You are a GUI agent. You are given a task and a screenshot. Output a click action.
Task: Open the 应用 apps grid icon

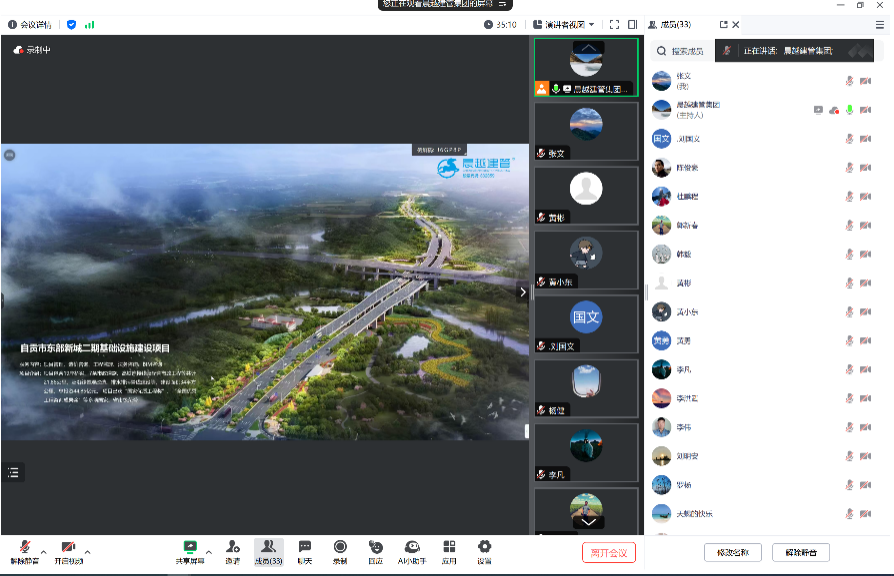tap(449, 550)
